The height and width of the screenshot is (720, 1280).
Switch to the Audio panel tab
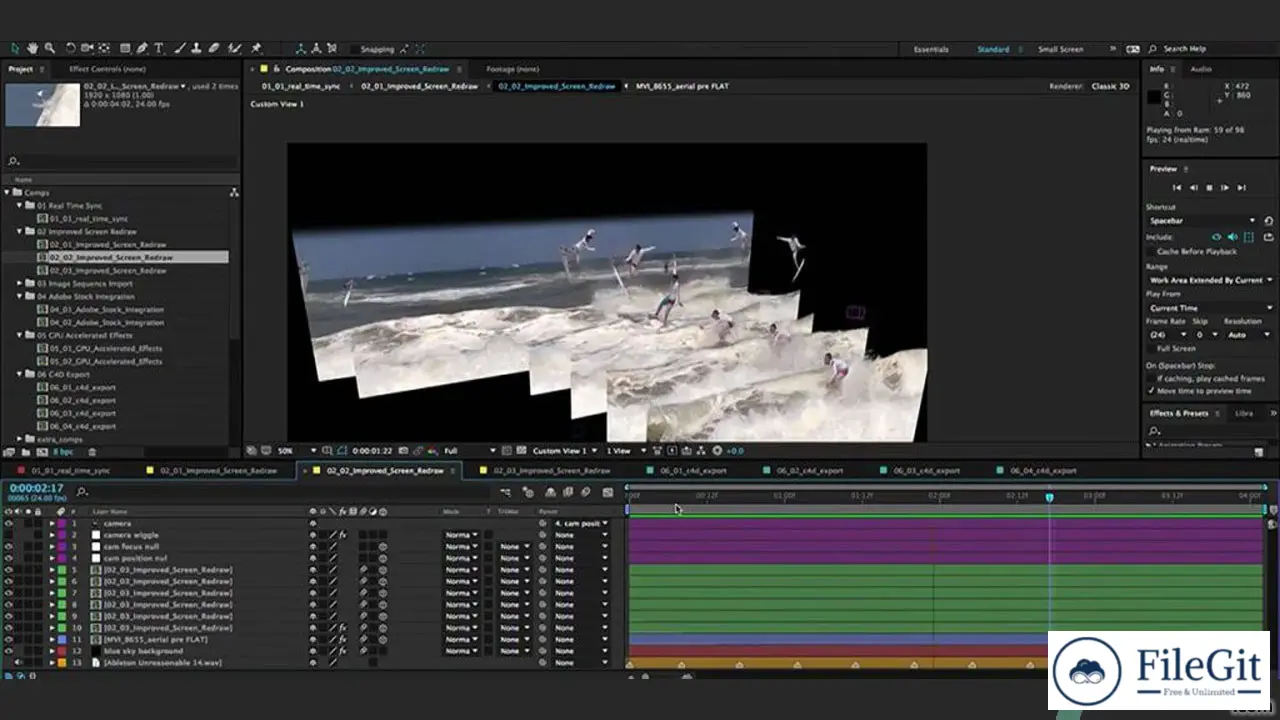coord(1201,69)
